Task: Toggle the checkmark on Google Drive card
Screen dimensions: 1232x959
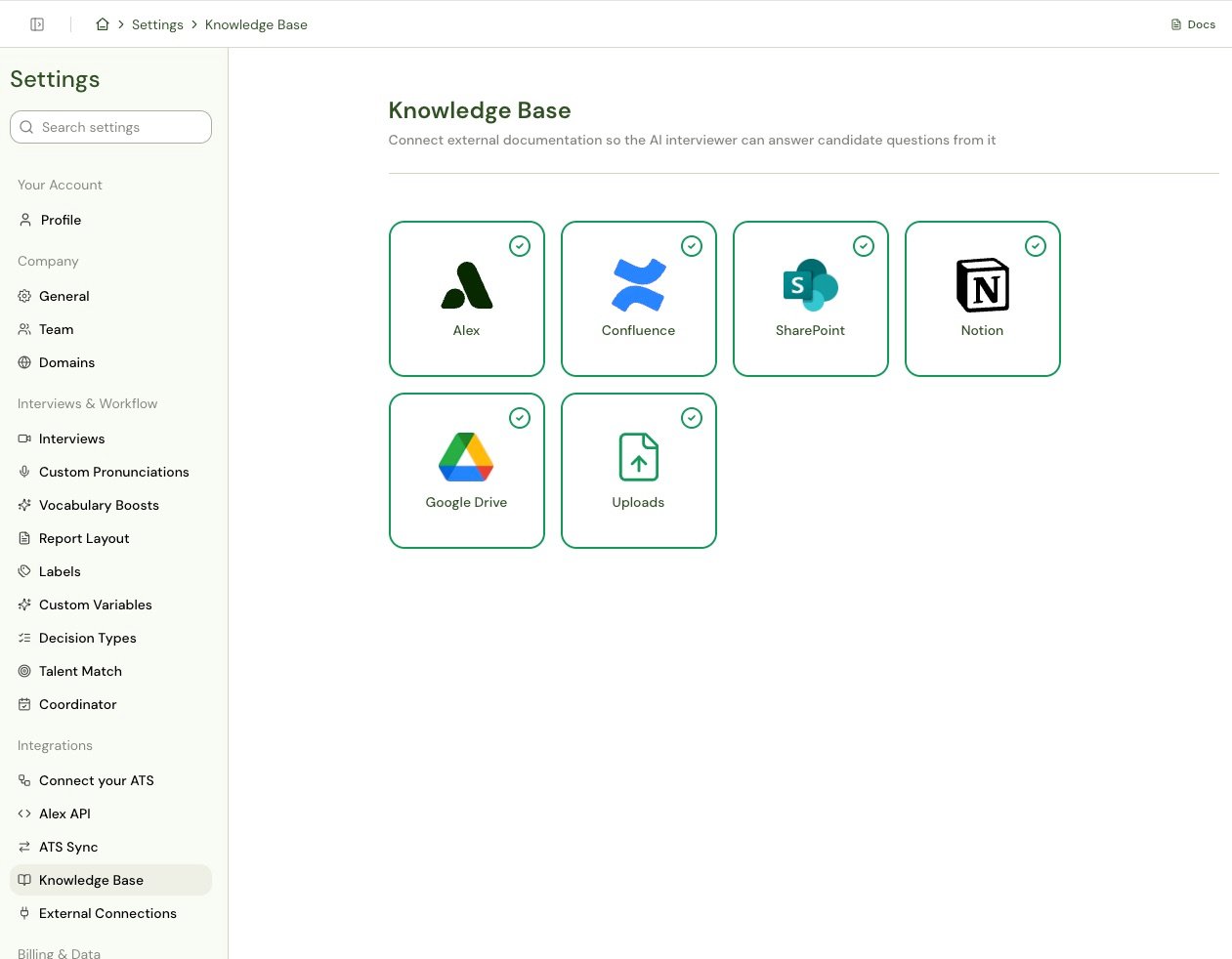Action: (x=520, y=418)
